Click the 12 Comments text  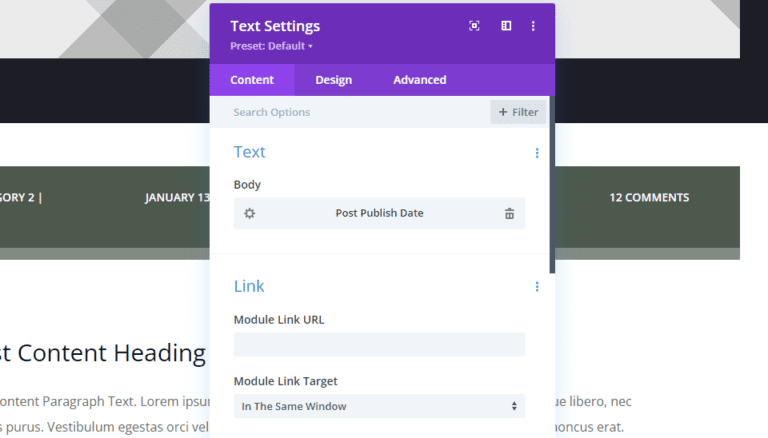(x=649, y=197)
